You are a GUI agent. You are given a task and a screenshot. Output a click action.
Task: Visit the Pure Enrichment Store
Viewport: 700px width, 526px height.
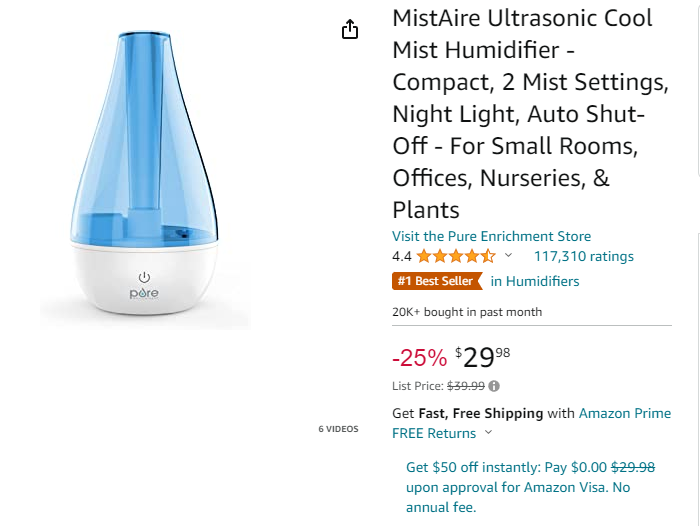click(491, 236)
